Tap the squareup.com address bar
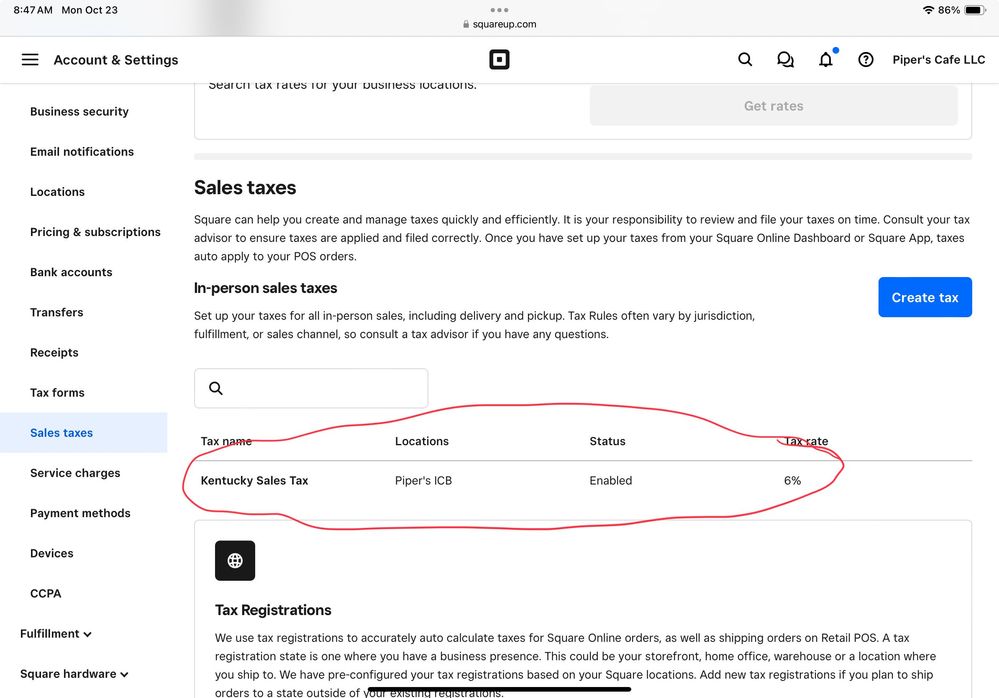This screenshot has width=999, height=698. pos(499,24)
